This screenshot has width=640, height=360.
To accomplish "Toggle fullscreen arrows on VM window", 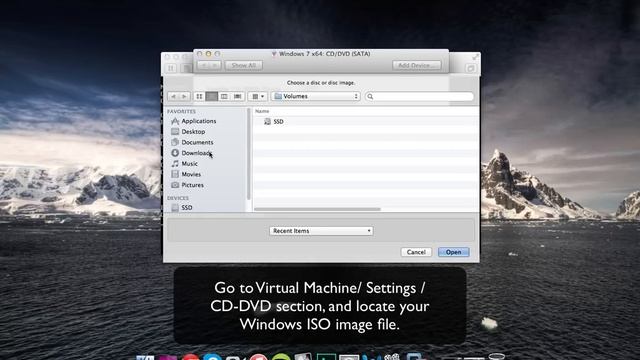I will pos(475,57).
